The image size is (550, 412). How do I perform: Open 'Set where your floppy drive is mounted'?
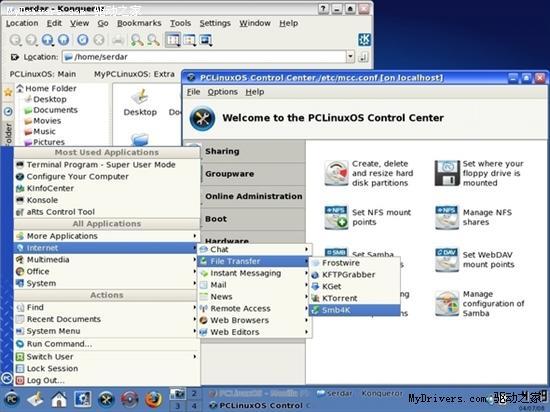(x=479, y=173)
